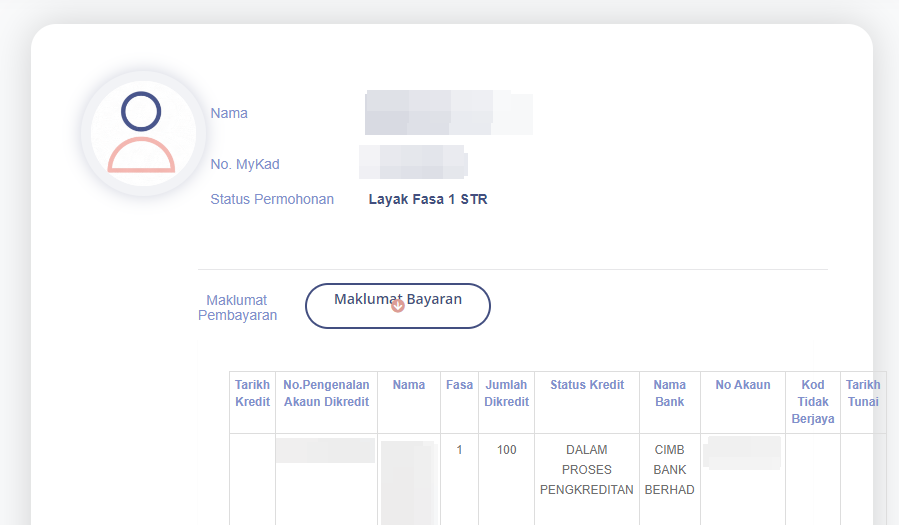Click the Nama label in profile
Viewport: 899px width, 525px height.
[229, 113]
